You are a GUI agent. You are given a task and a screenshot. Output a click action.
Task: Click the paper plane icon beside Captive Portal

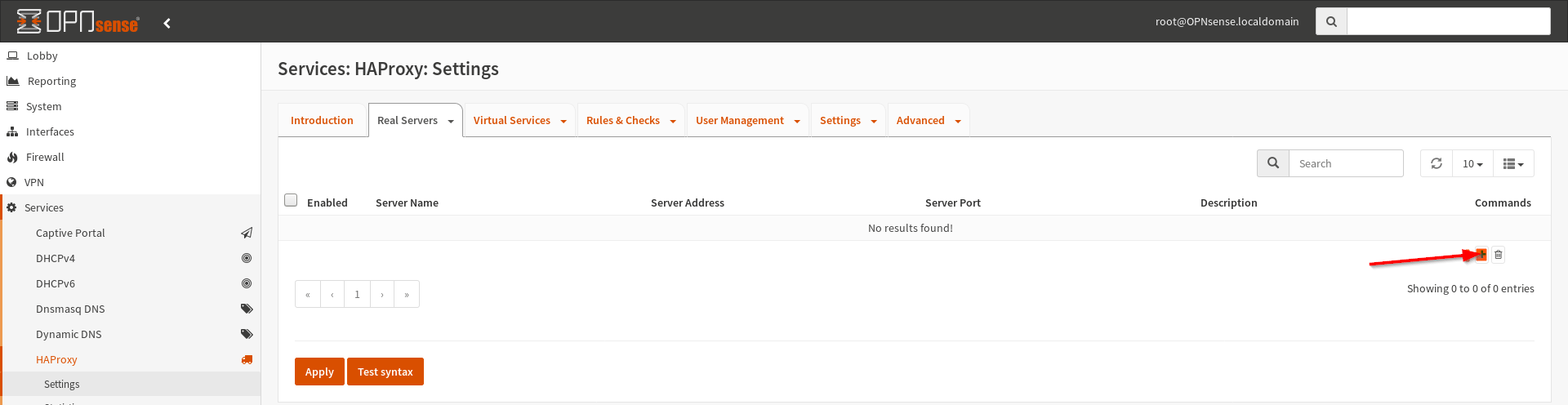(x=247, y=233)
